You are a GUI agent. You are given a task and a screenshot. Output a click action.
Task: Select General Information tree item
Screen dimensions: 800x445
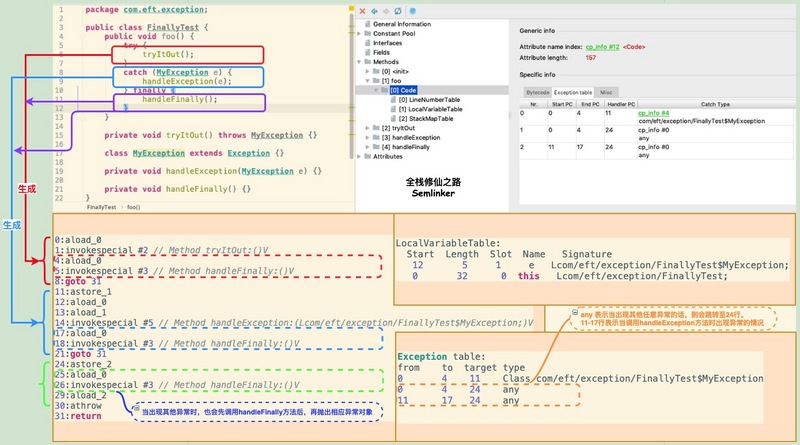[402, 24]
